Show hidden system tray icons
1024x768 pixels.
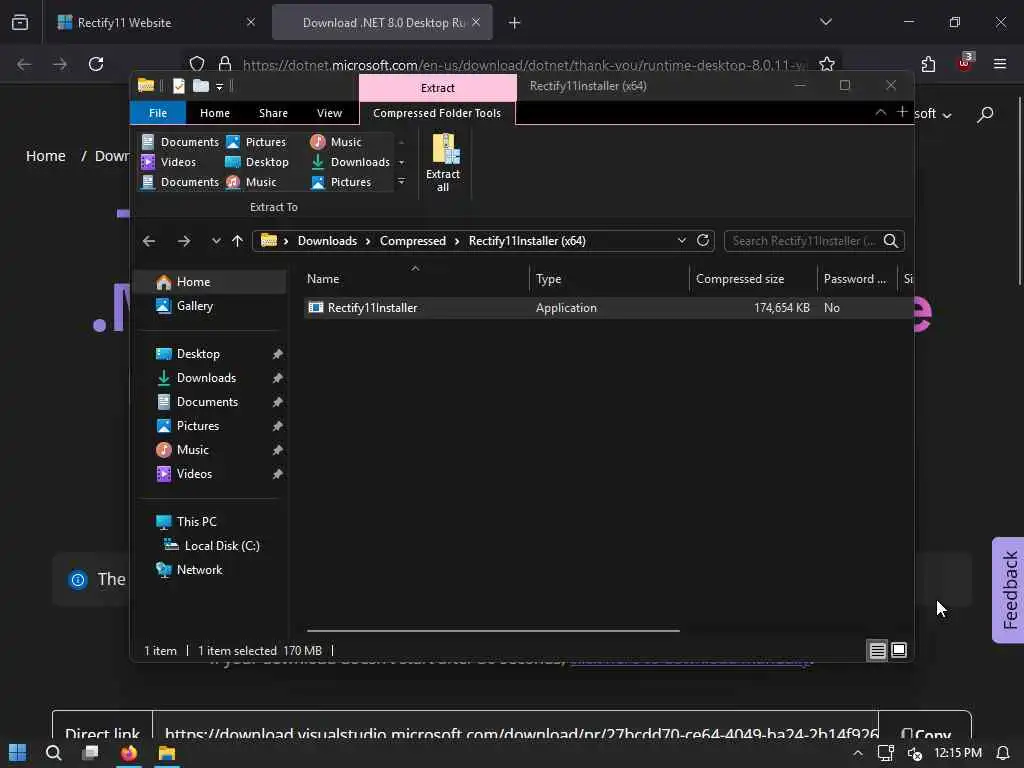tap(858, 753)
